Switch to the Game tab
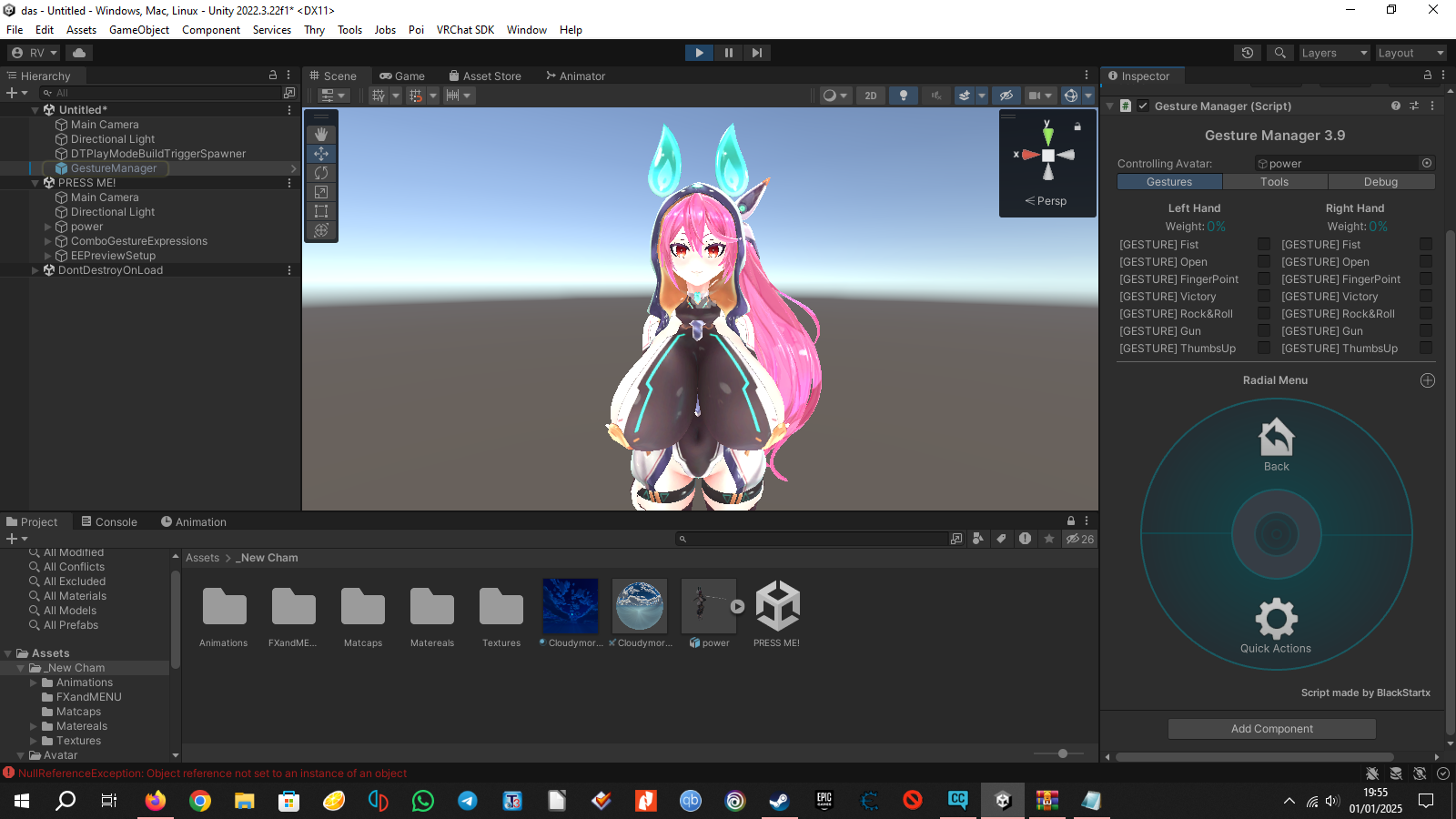1456x819 pixels. coord(402,76)
